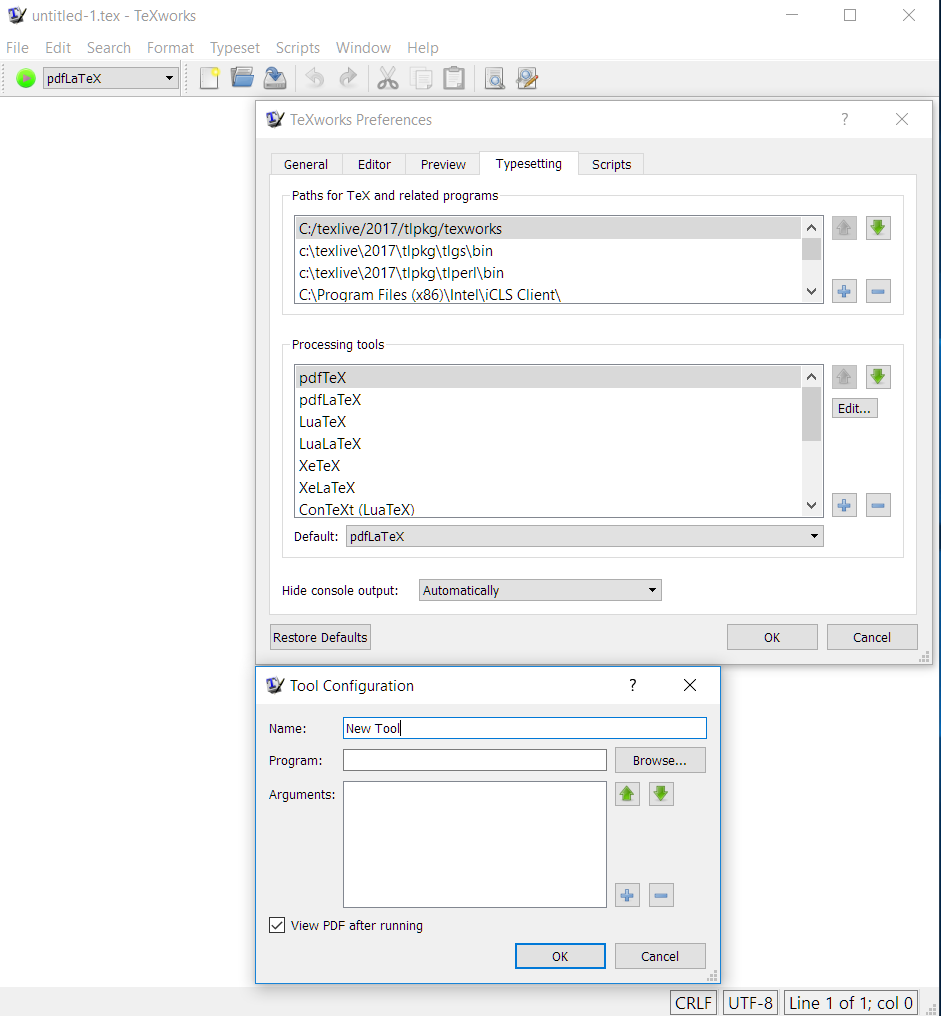Image resolution: width=941 pixels, height=1016 pixels.
Task: Select the Intel iCLS Client path entry
Action: click(548, 294)
